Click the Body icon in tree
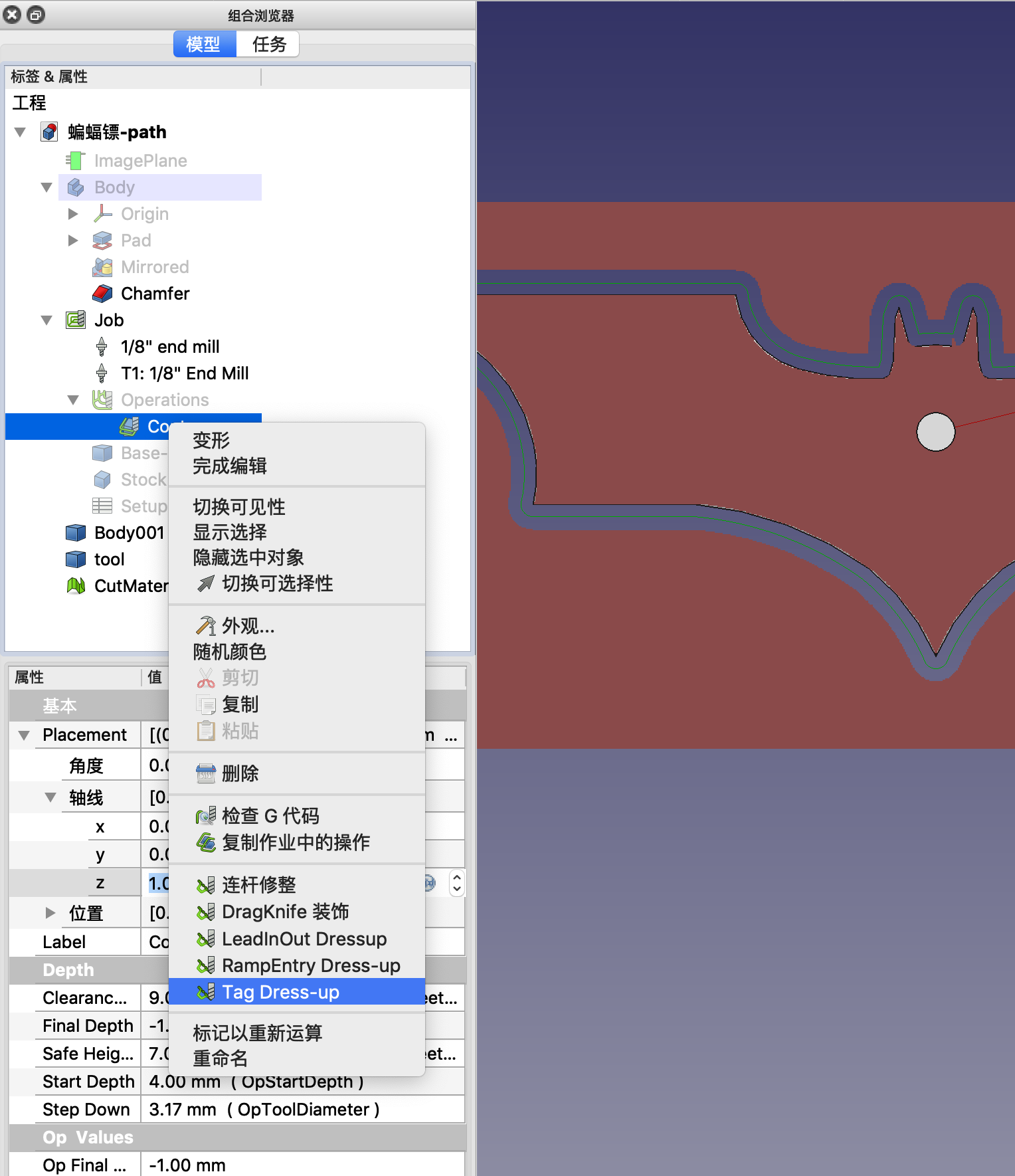The height and width of the screenshot is (1176, 1015). [76, 187]
